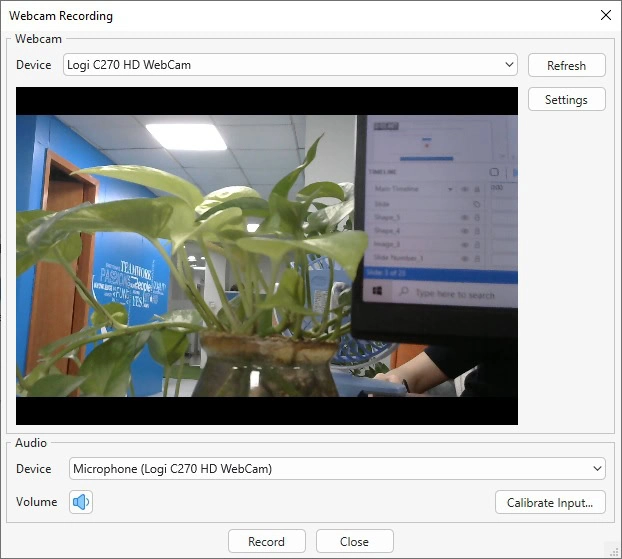
Task: Open webcam Settings
Action: (566, 99)
